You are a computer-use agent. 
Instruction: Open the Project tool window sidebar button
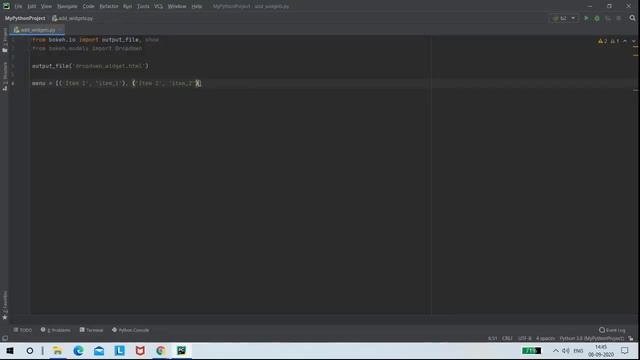pos(5,40)
